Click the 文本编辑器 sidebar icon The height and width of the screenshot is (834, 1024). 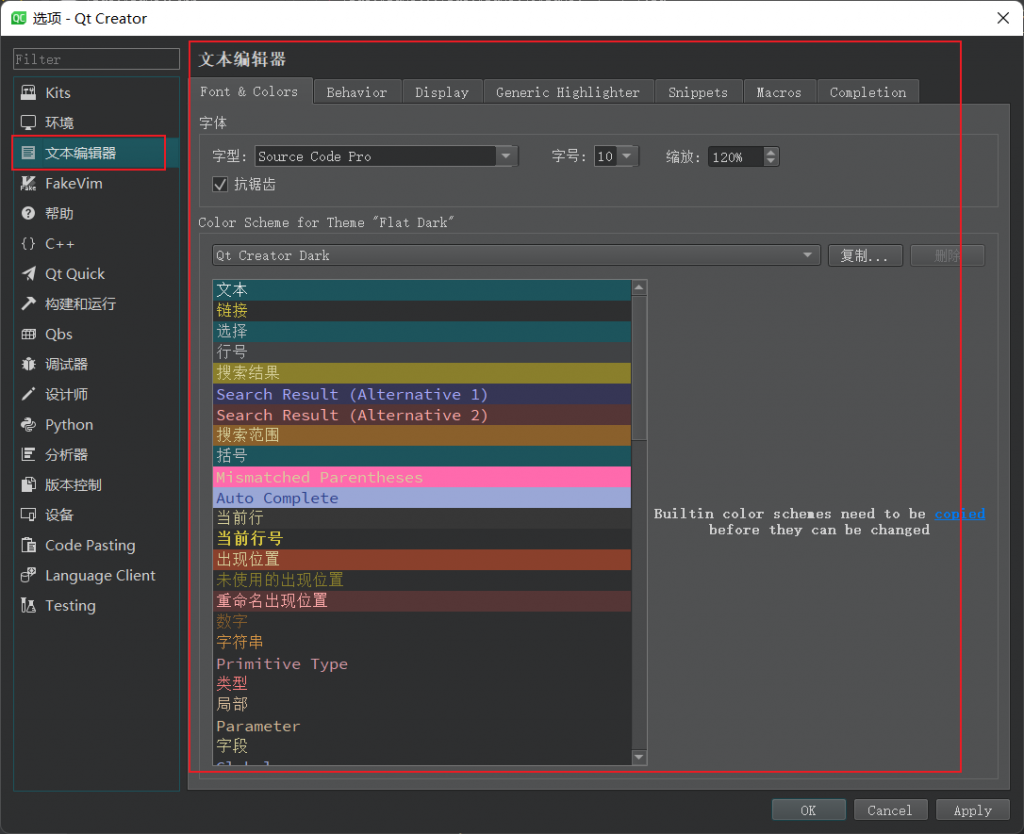[28, 153]
